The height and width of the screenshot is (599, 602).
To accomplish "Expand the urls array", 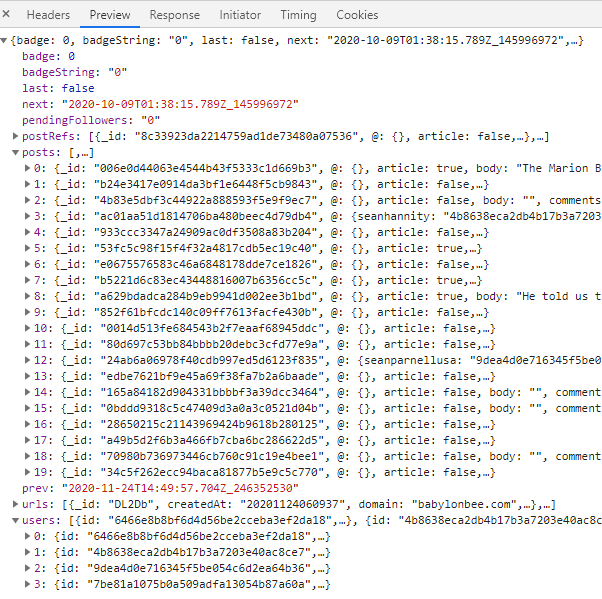I will 15,504.
